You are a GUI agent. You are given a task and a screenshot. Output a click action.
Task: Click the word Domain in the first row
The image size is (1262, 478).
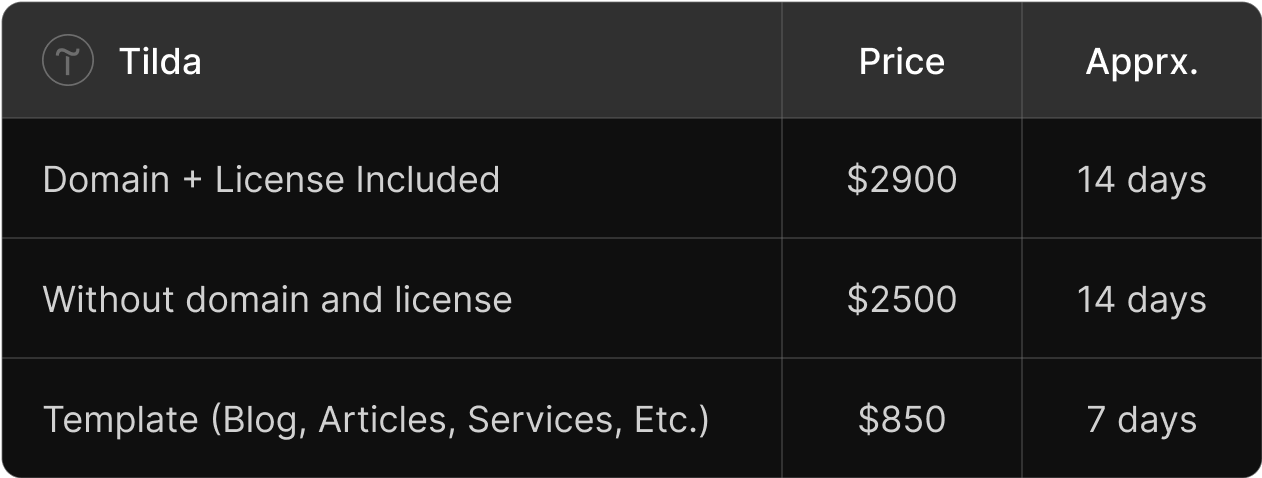[106, 180]
